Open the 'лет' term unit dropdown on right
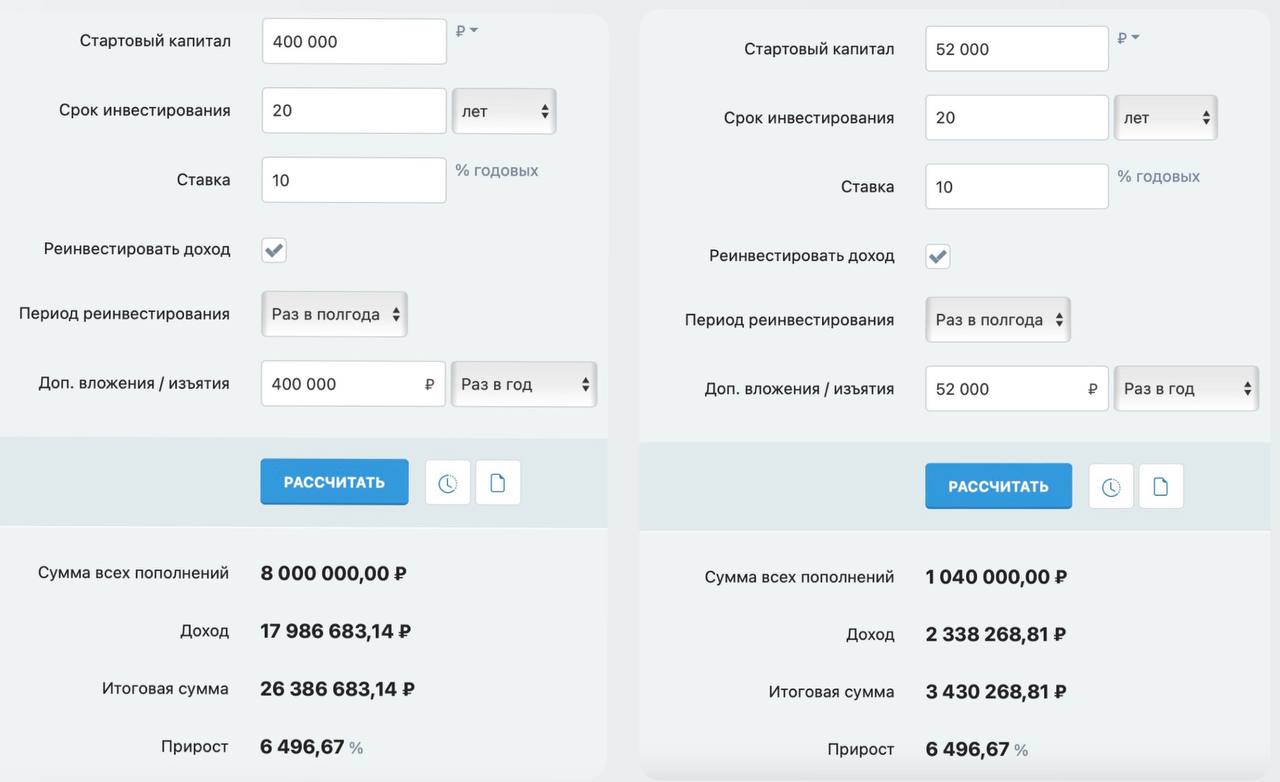The width and height of the screenshot is (1280, 782). (1166, 118)
